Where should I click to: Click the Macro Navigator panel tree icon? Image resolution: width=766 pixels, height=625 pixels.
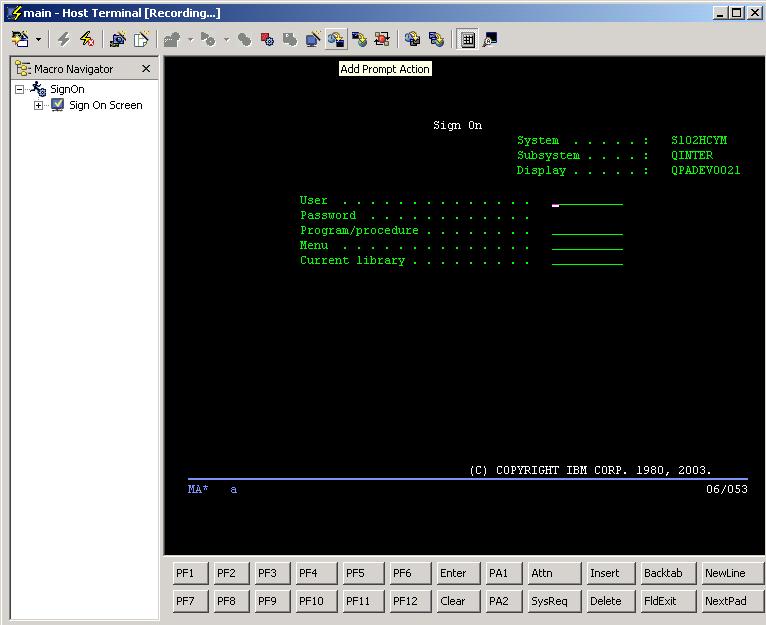tap(22, 68)
